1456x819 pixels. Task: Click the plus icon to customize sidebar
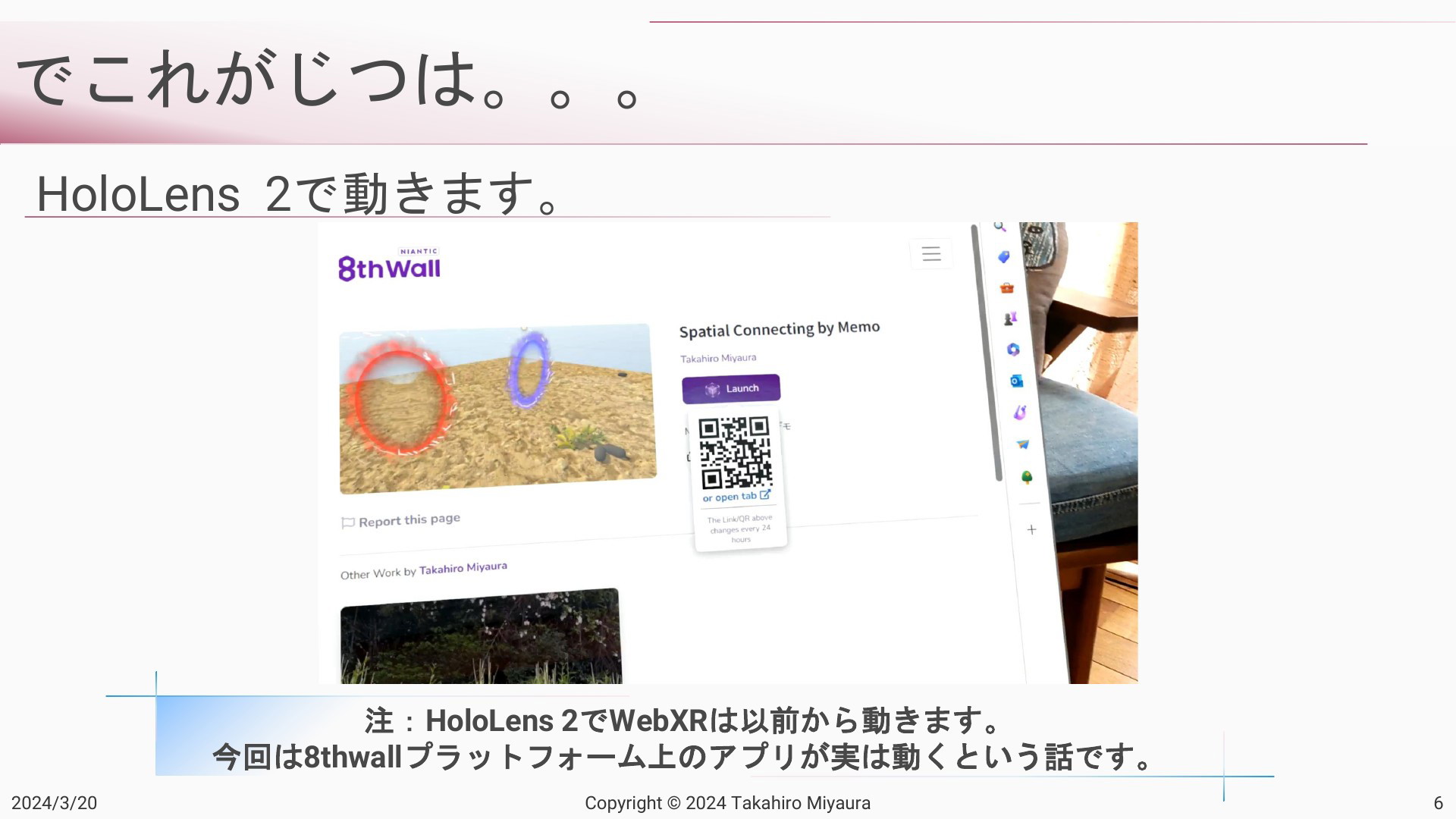click(x=1031, y=529)
